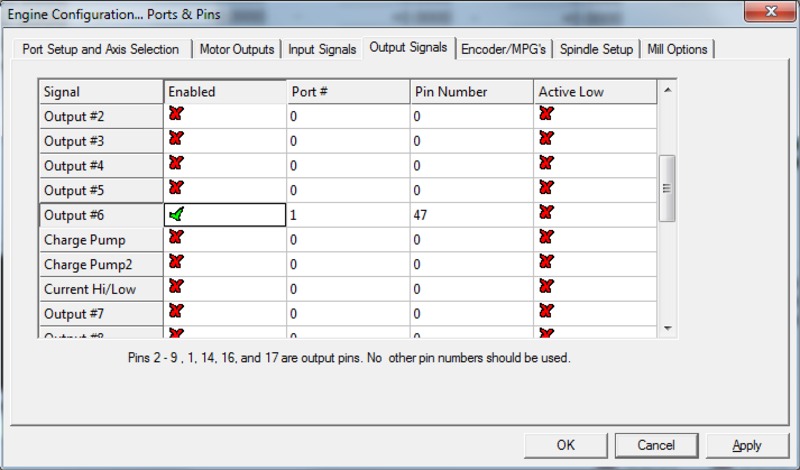Toggle Active Low for Output #2

(546, 115)
